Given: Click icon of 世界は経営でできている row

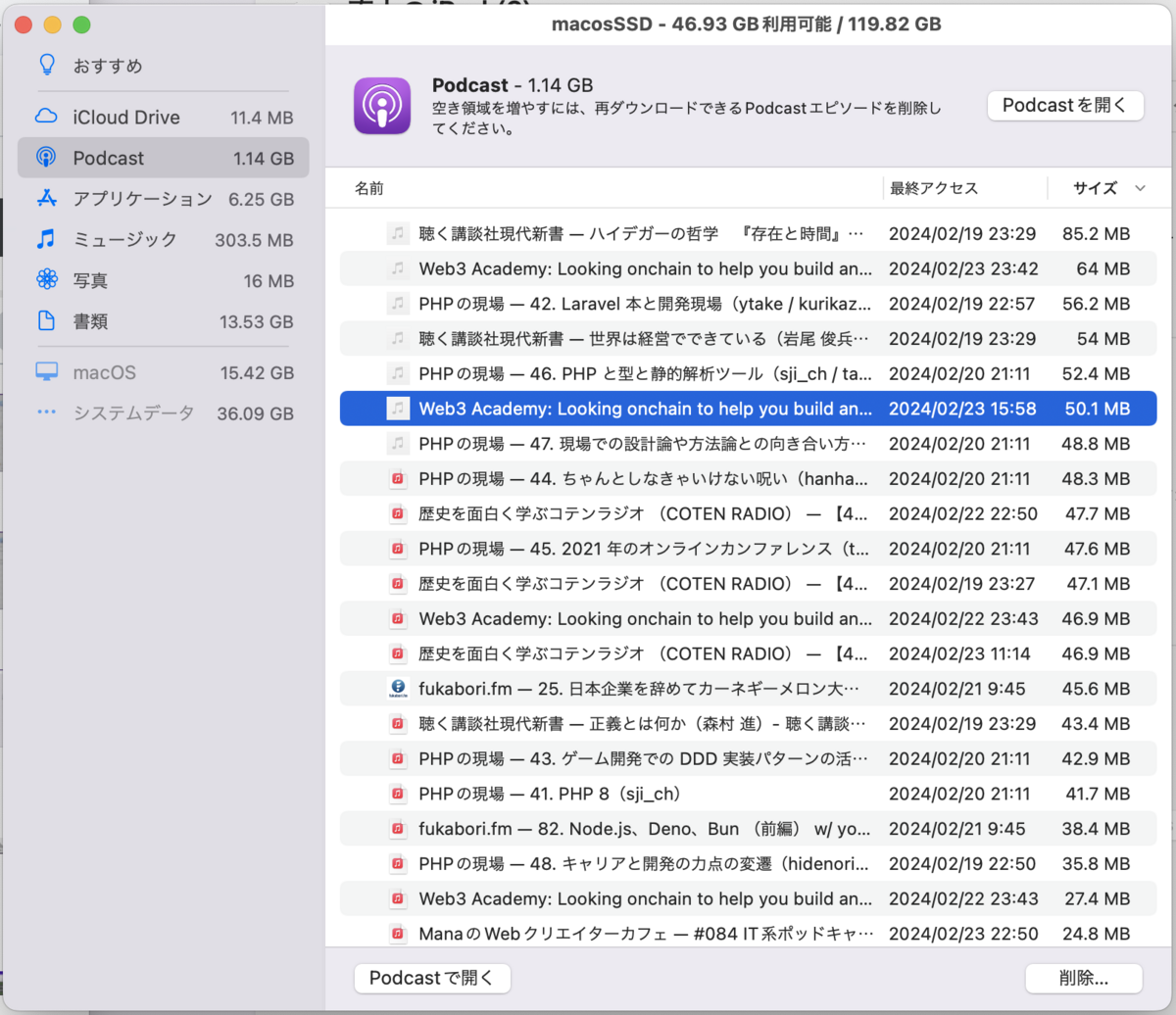Looking at the screenshot, I should [397, 338].
